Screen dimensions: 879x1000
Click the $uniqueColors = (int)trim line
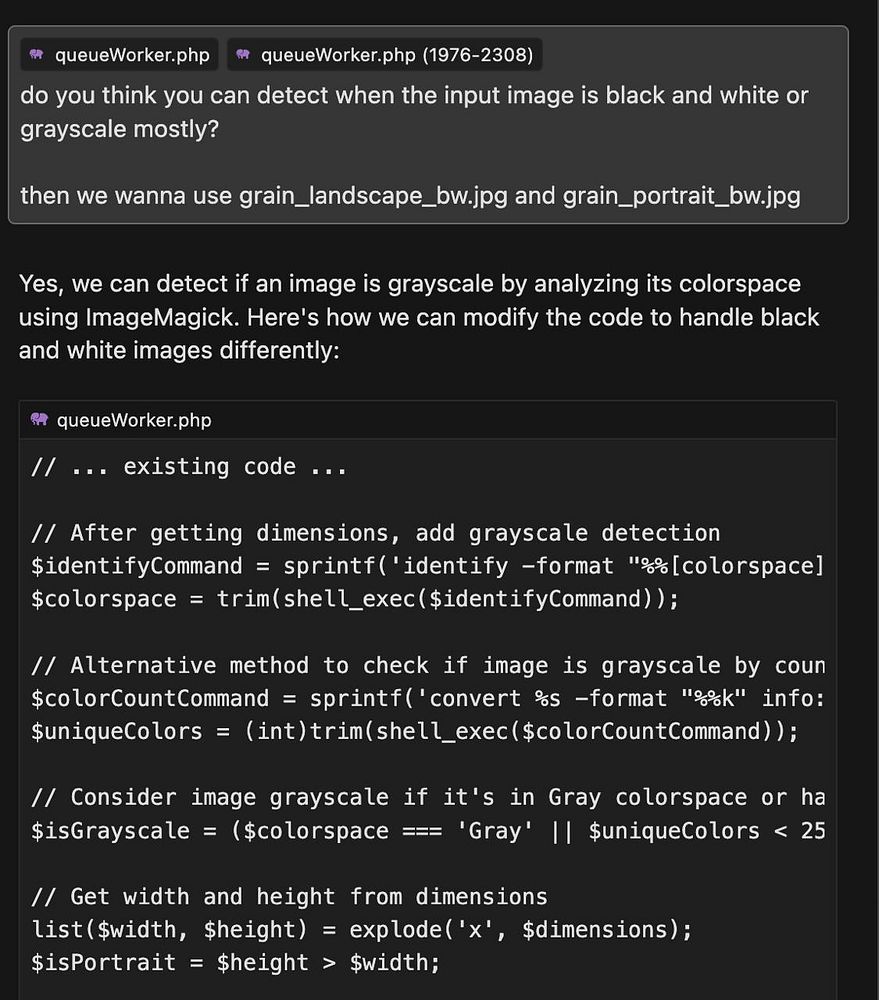414,731
